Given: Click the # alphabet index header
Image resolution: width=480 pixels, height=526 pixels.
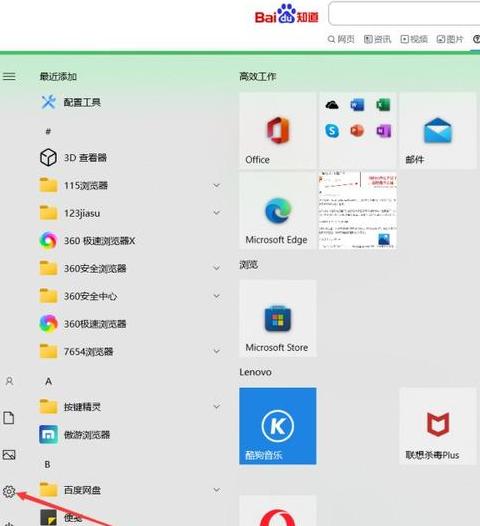Looking at the screenshot, I should point(48,132).
